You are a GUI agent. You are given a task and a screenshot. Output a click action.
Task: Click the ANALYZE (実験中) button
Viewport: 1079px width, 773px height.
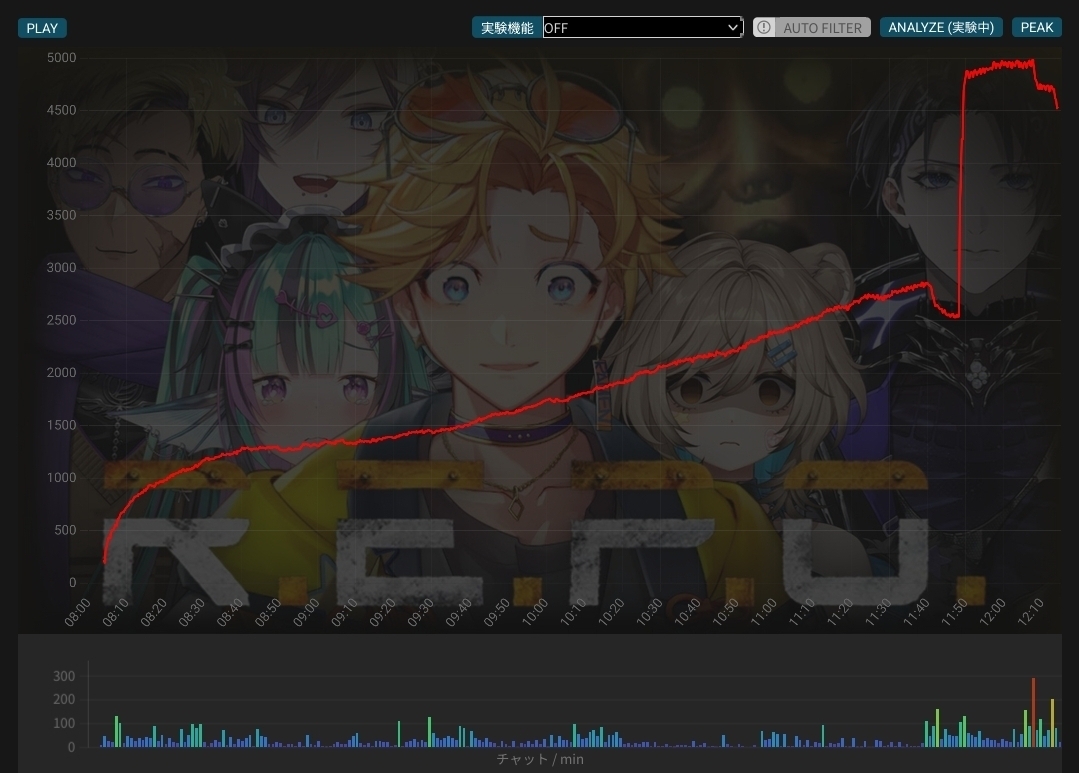tap(941, 28)
